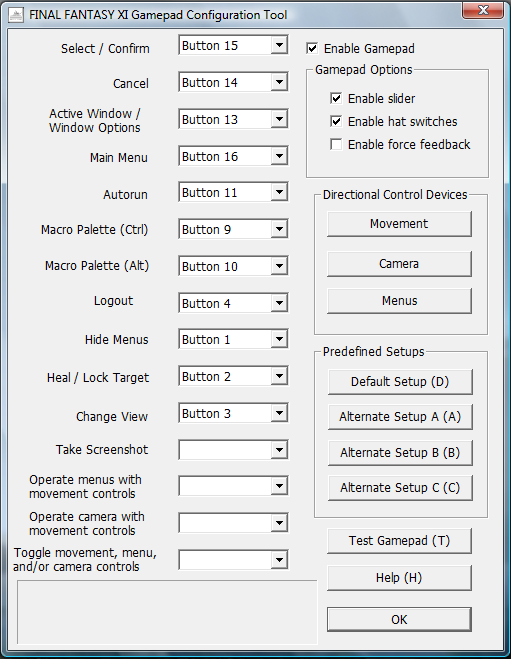511x659 pixels.
Task: Open the Logout button dropdown
Action: tap(279, 303)
